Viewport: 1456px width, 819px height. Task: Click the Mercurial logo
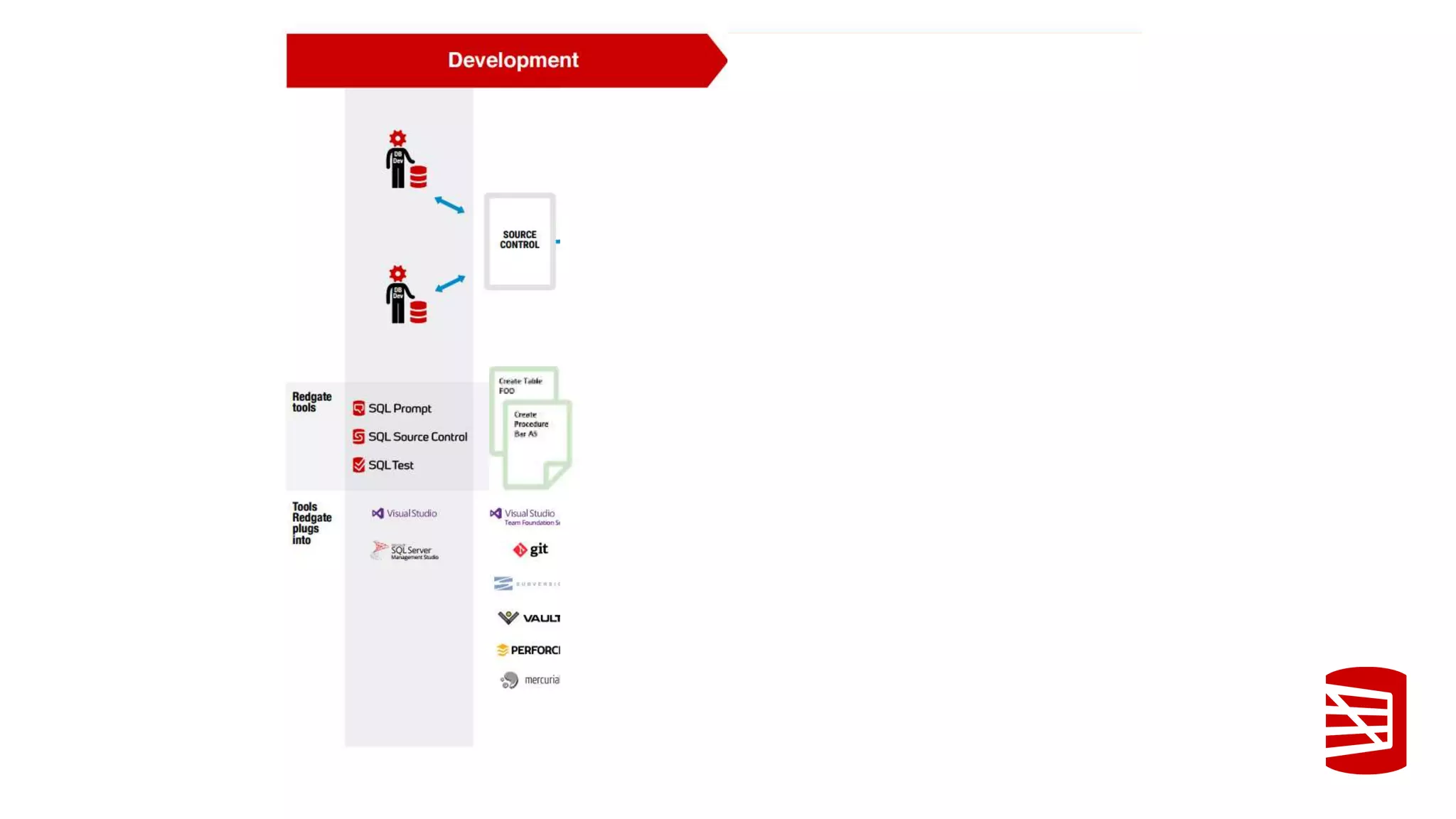529,680
